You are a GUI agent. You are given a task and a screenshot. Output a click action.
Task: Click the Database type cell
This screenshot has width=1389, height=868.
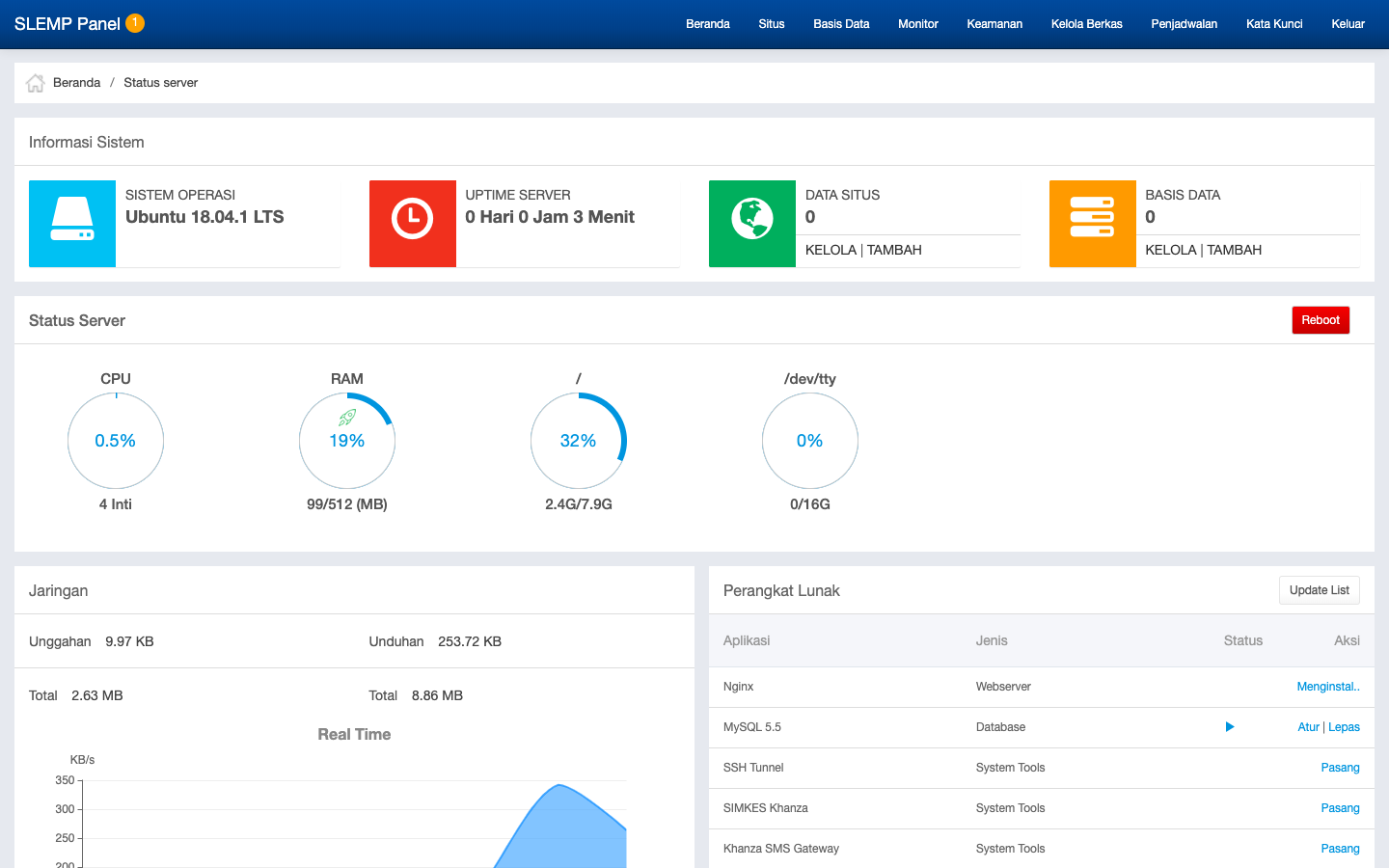coord(1000,727)
